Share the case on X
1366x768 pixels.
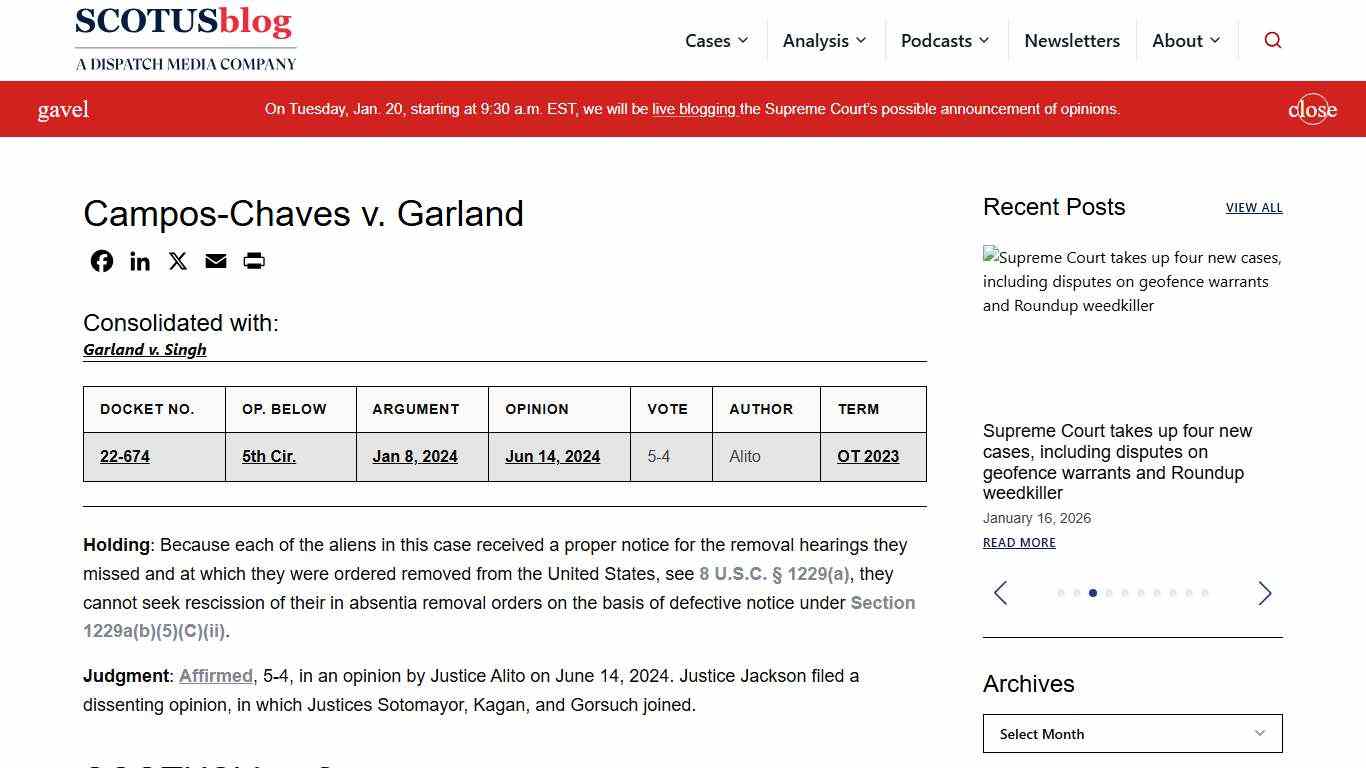tap(177, 261)
